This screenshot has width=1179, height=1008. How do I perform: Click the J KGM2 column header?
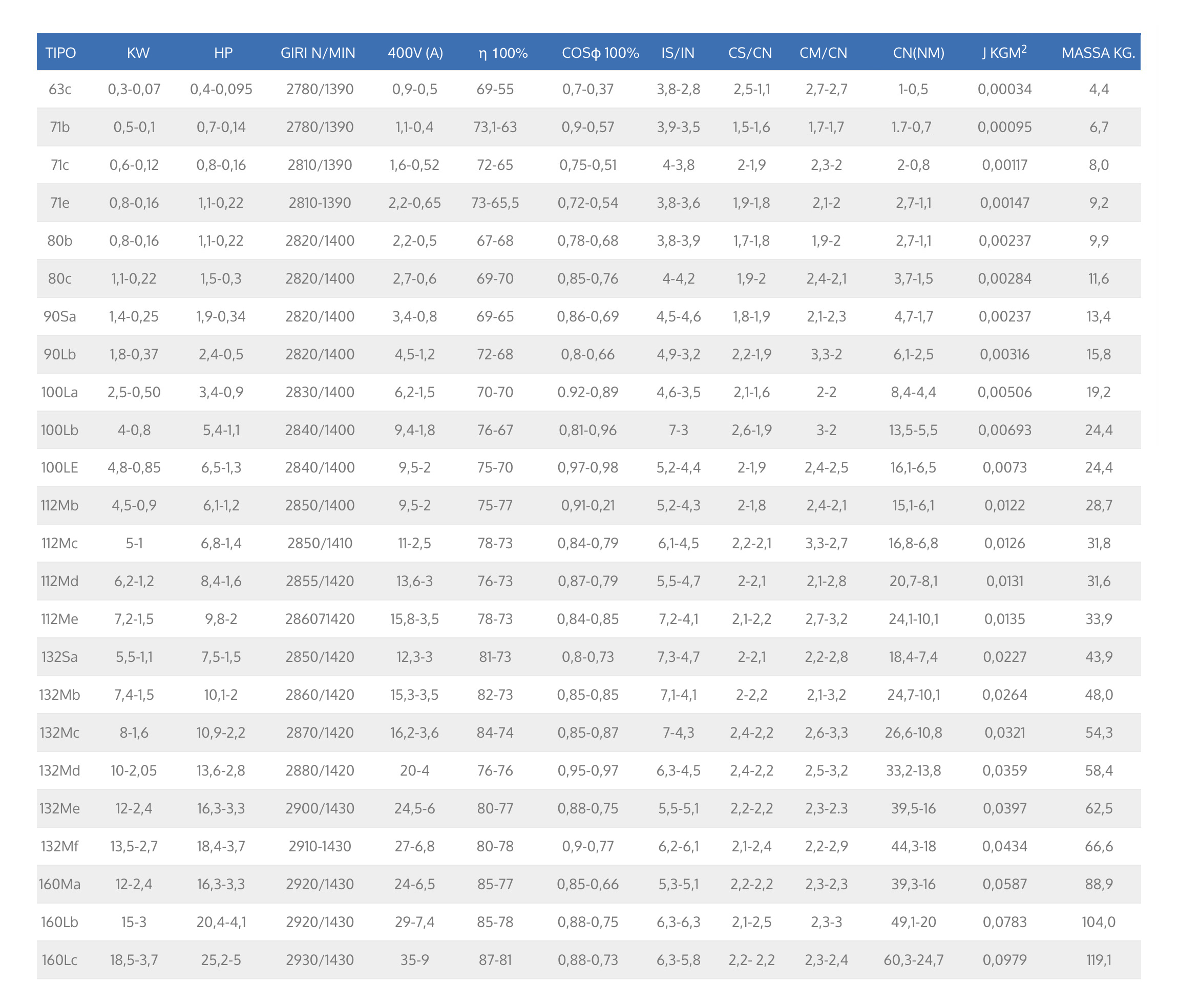pyautogui.click(x=1004, y=53)
